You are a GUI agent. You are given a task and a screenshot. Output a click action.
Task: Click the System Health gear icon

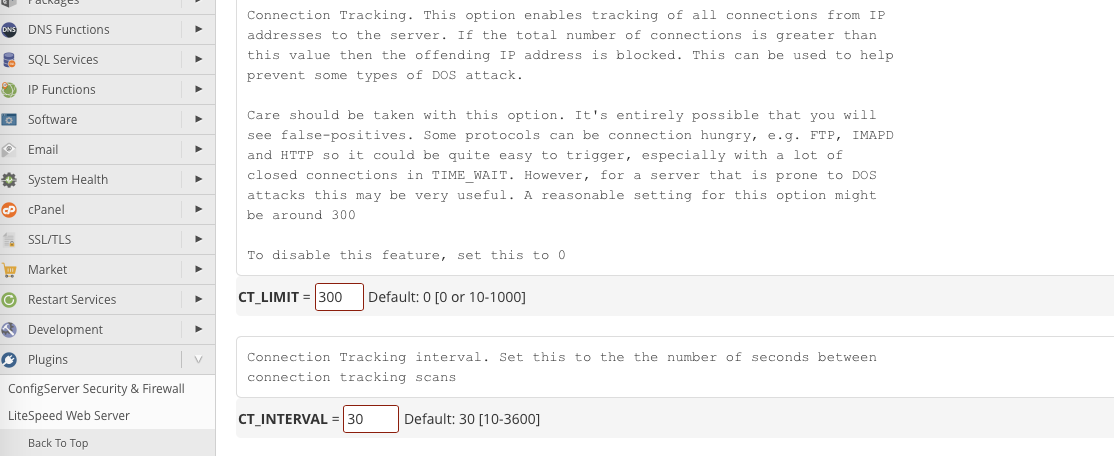9,180
